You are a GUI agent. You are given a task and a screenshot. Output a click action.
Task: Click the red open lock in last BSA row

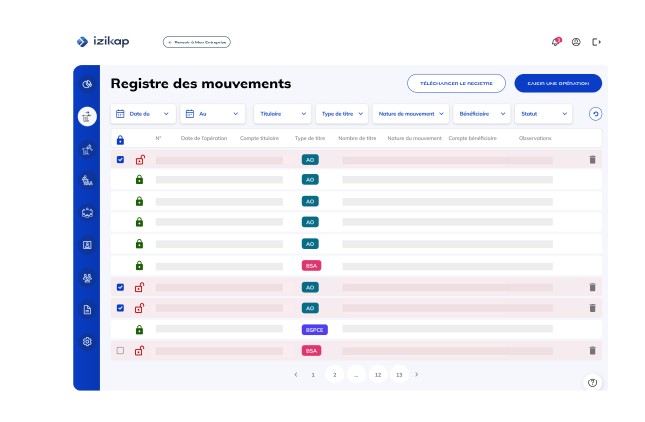point(139,350)
